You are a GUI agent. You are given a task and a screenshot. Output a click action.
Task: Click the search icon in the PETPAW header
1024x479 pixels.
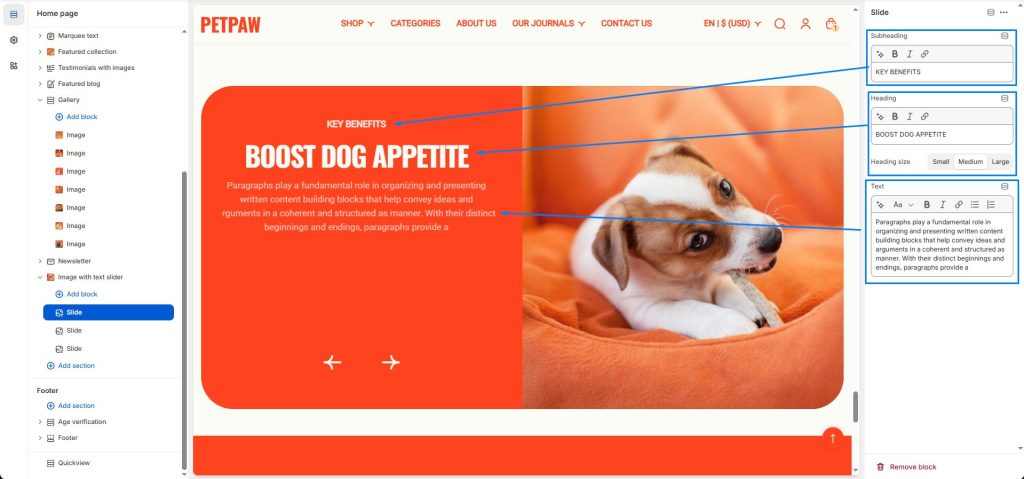780,24
